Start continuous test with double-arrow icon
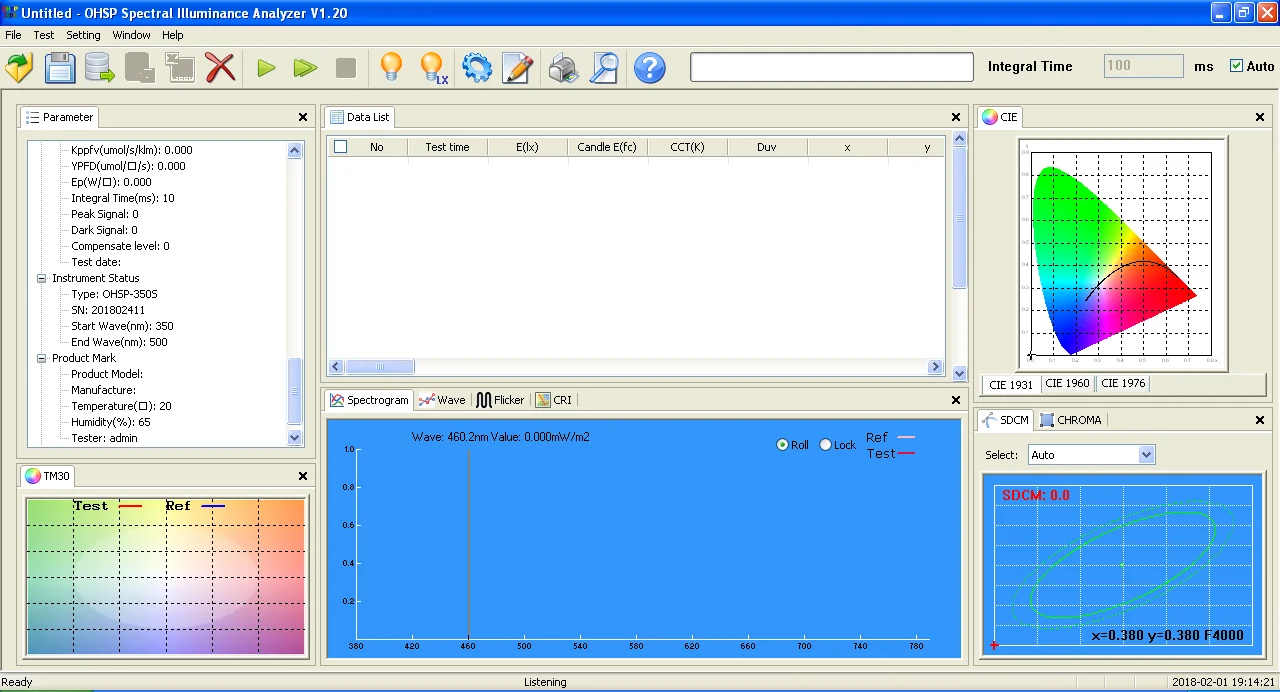Viewport: 1280px width, 692px height. click(305, 68)
